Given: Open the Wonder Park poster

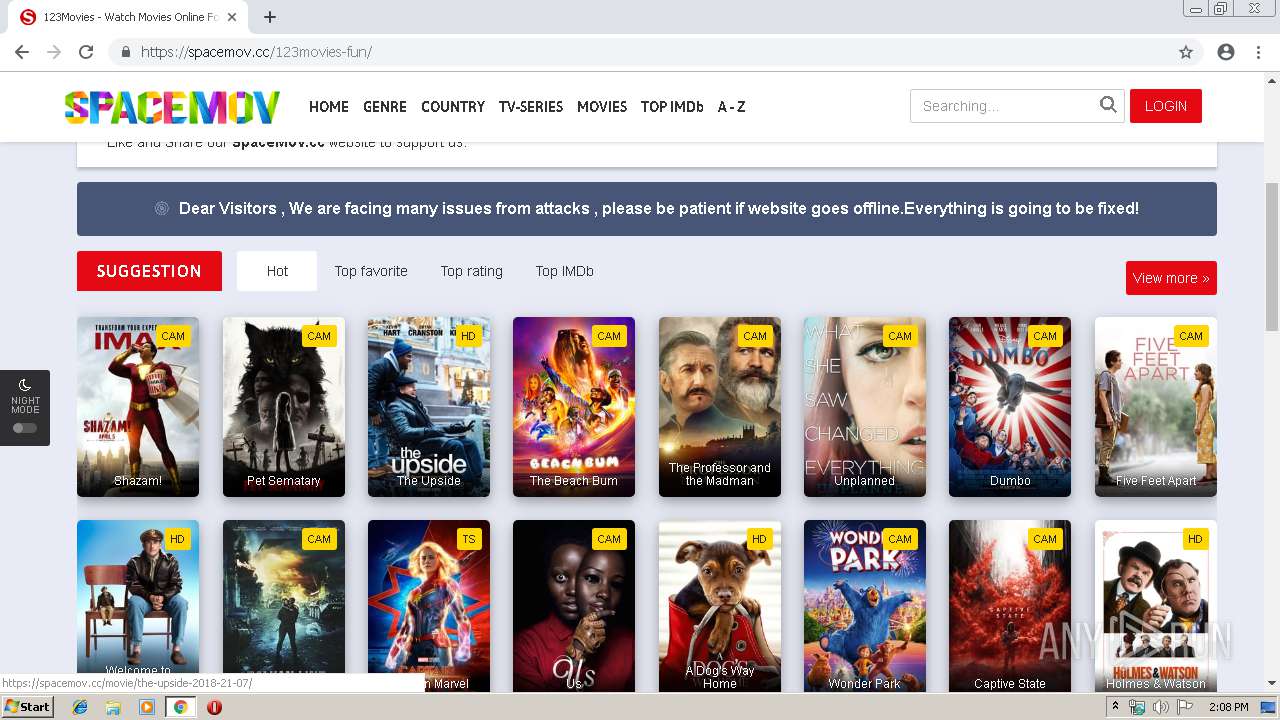Looking at the screenshot, I should pyautogui.click(x=865, y=605).
